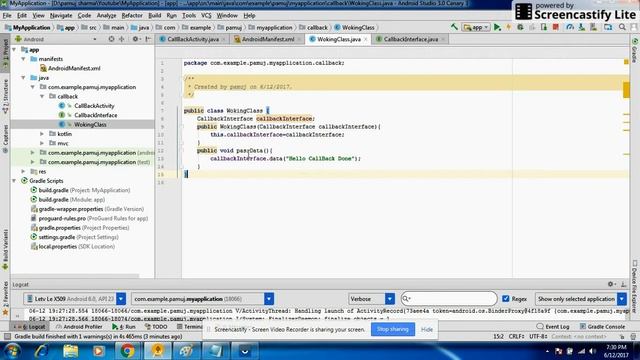Open the 4: Run tool window button
Viewport: 640px width, 360px height.
coord(124,327)
